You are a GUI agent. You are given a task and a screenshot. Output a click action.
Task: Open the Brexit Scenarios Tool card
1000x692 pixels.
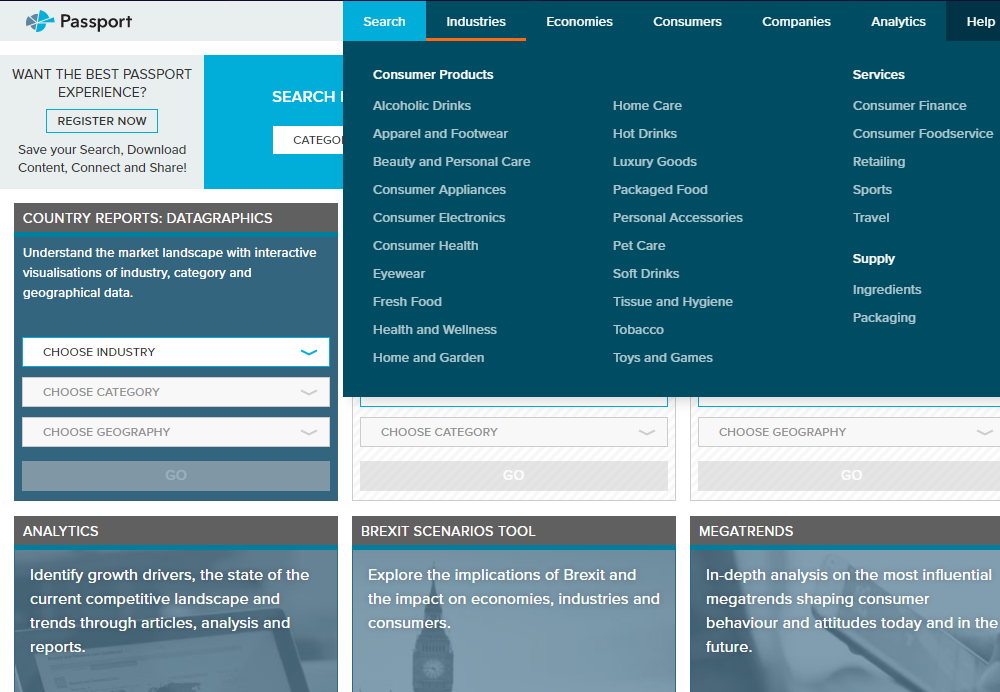click(x=514, y=604)
